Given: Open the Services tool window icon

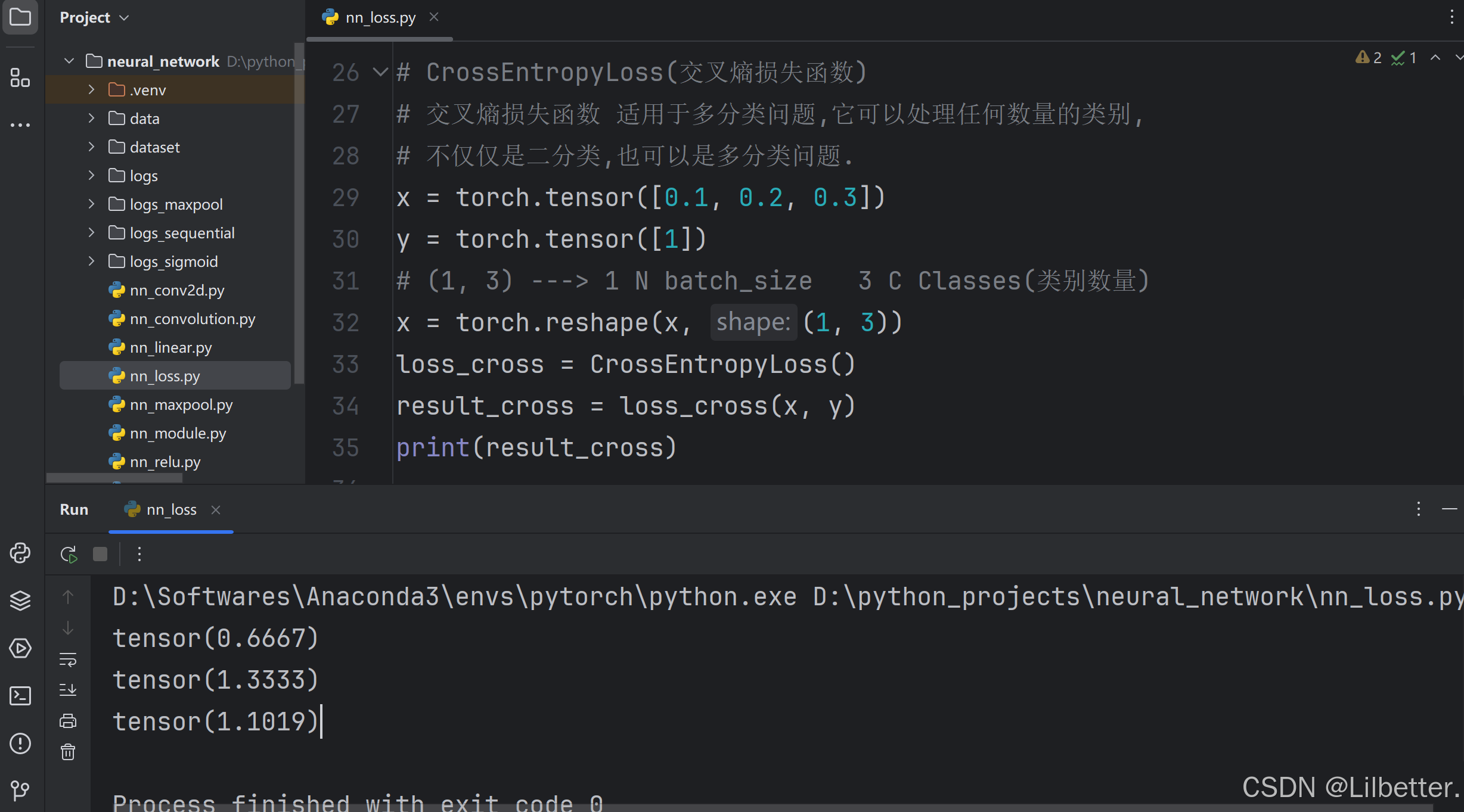Looking at the screenshot, I should pyautogui.click(x=20, y=648).
